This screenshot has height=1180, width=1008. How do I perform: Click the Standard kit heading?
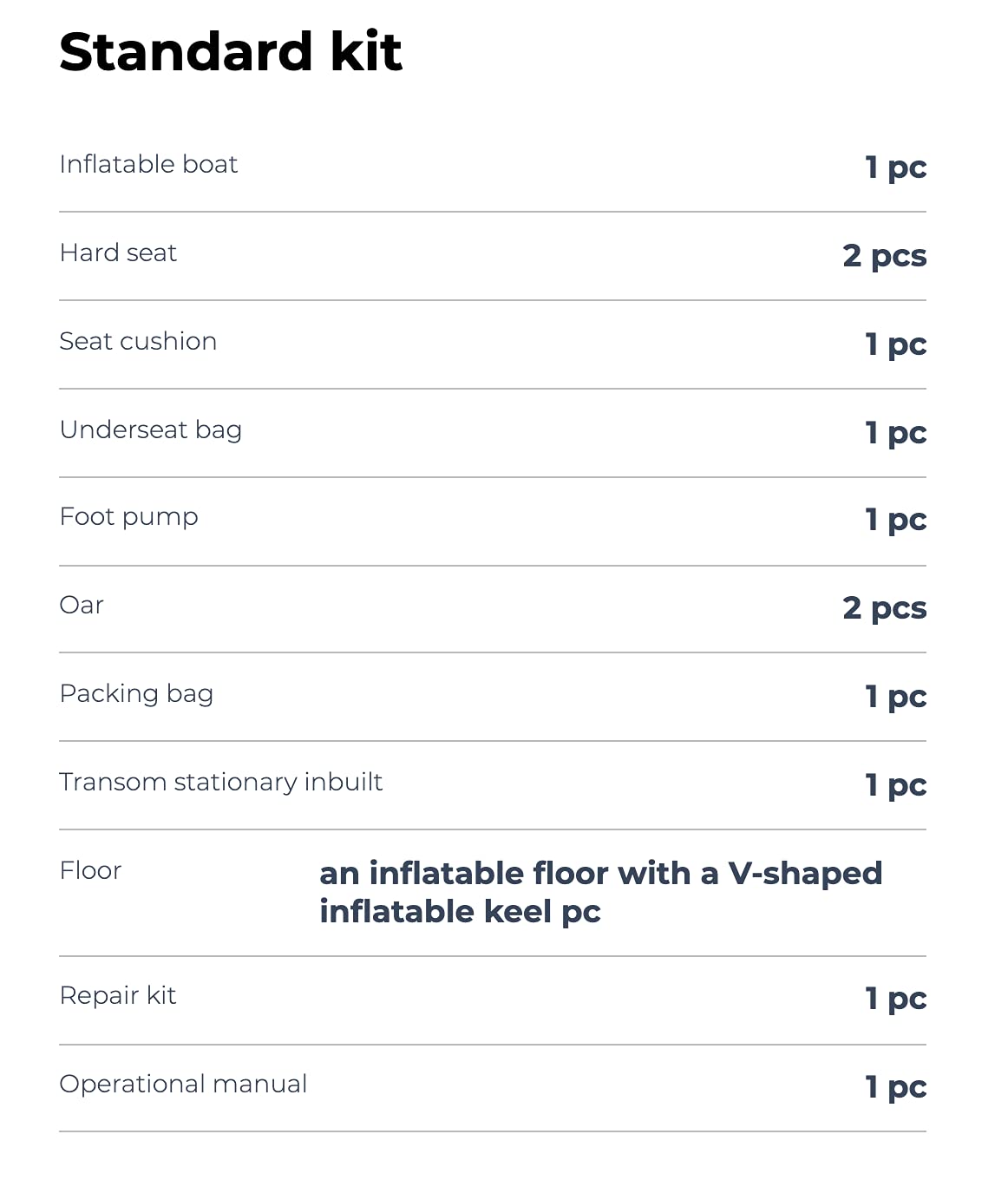(x=231, y=52)
